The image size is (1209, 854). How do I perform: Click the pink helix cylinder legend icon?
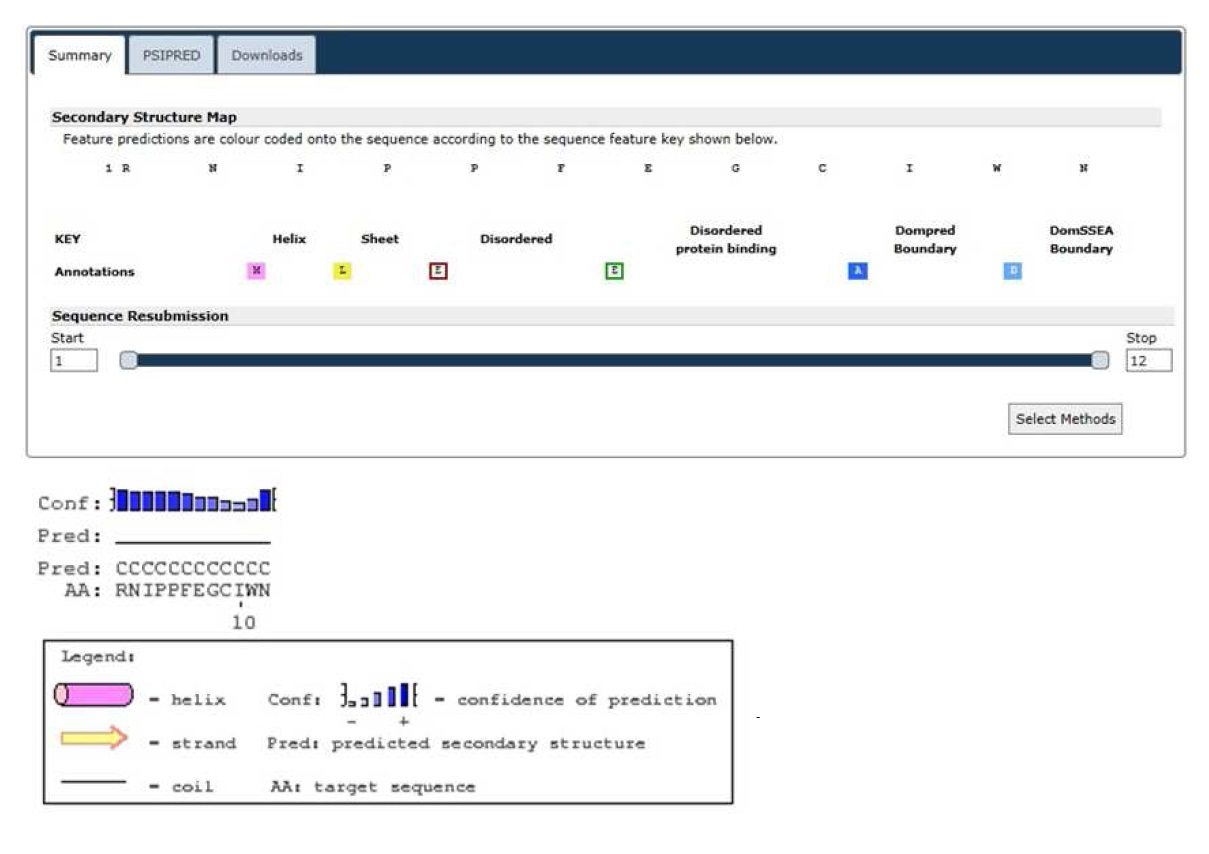93,694
